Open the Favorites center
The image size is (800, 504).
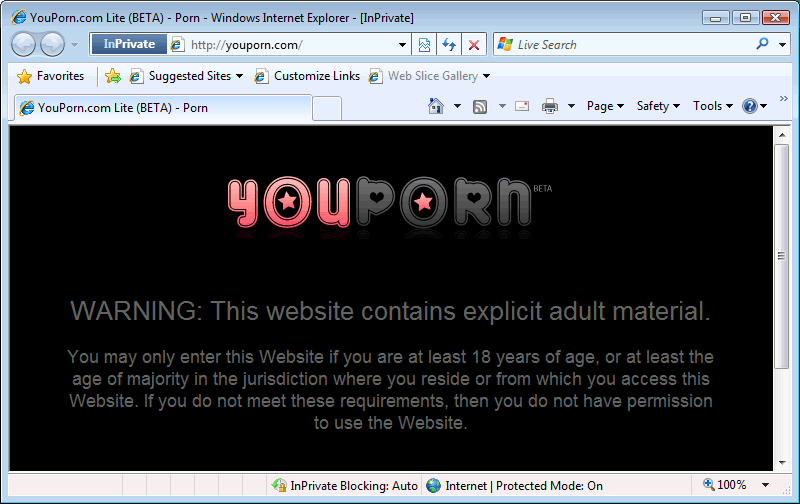point(50,76)
